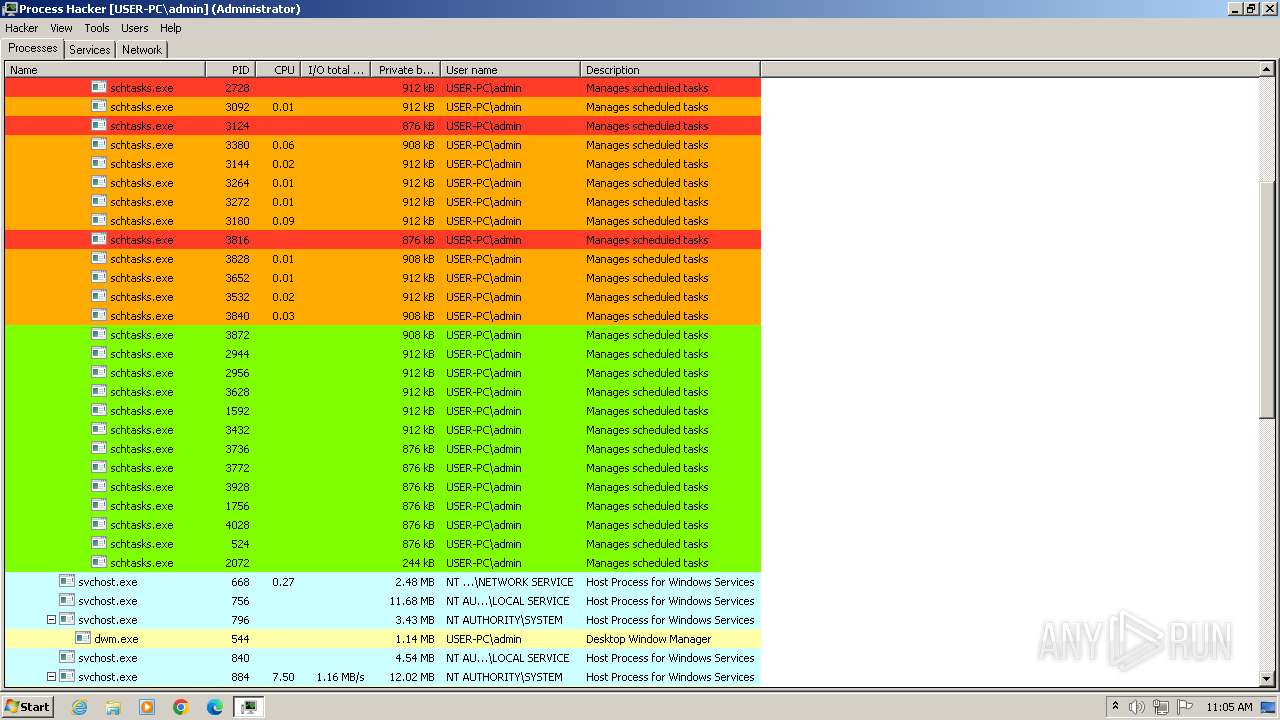Click the svchost.exe icon for PID 840
1280x720 pixels.
click(x=67, y=657)
